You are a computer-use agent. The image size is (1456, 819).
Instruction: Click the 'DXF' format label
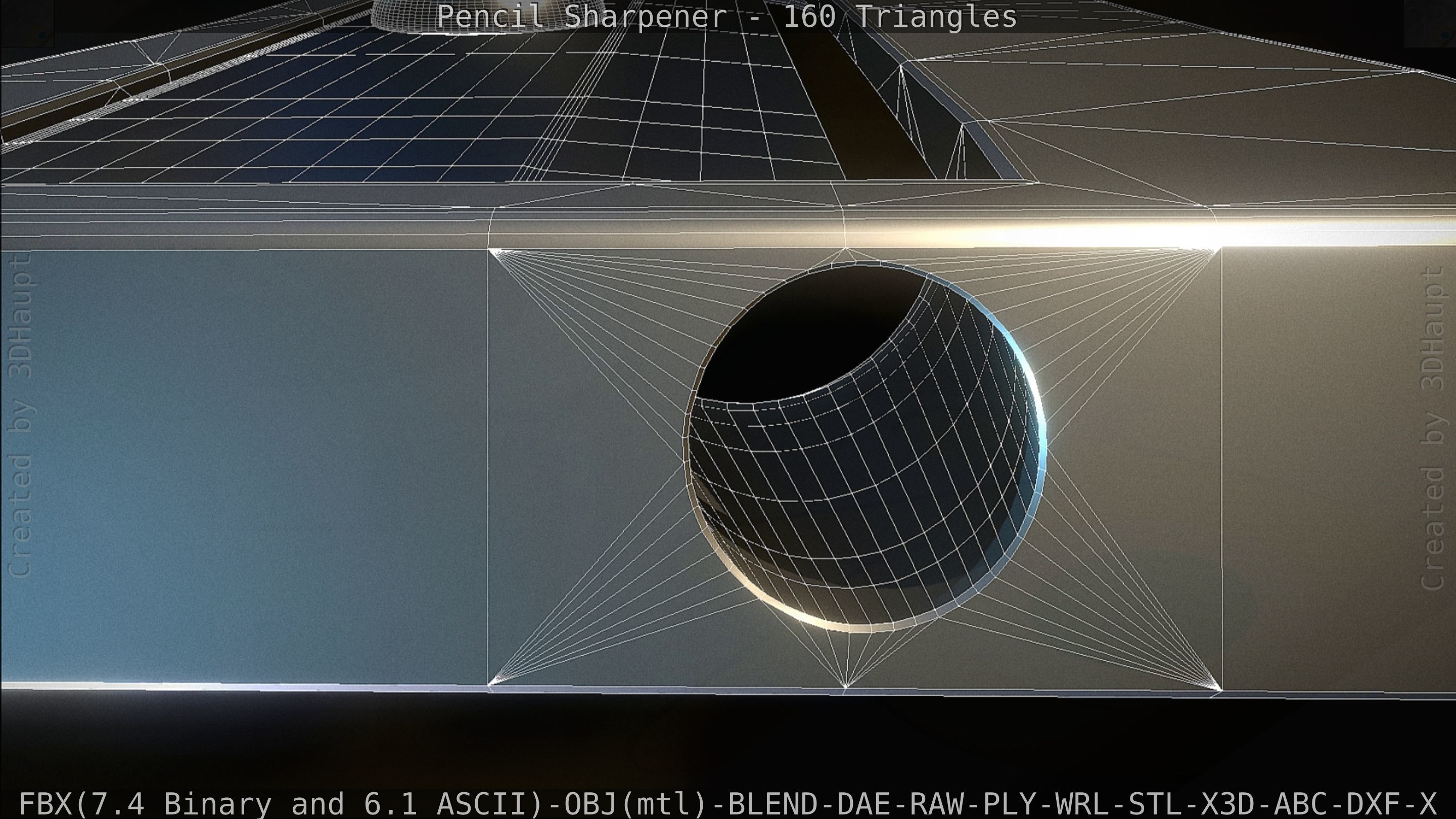coord(1374,804)
